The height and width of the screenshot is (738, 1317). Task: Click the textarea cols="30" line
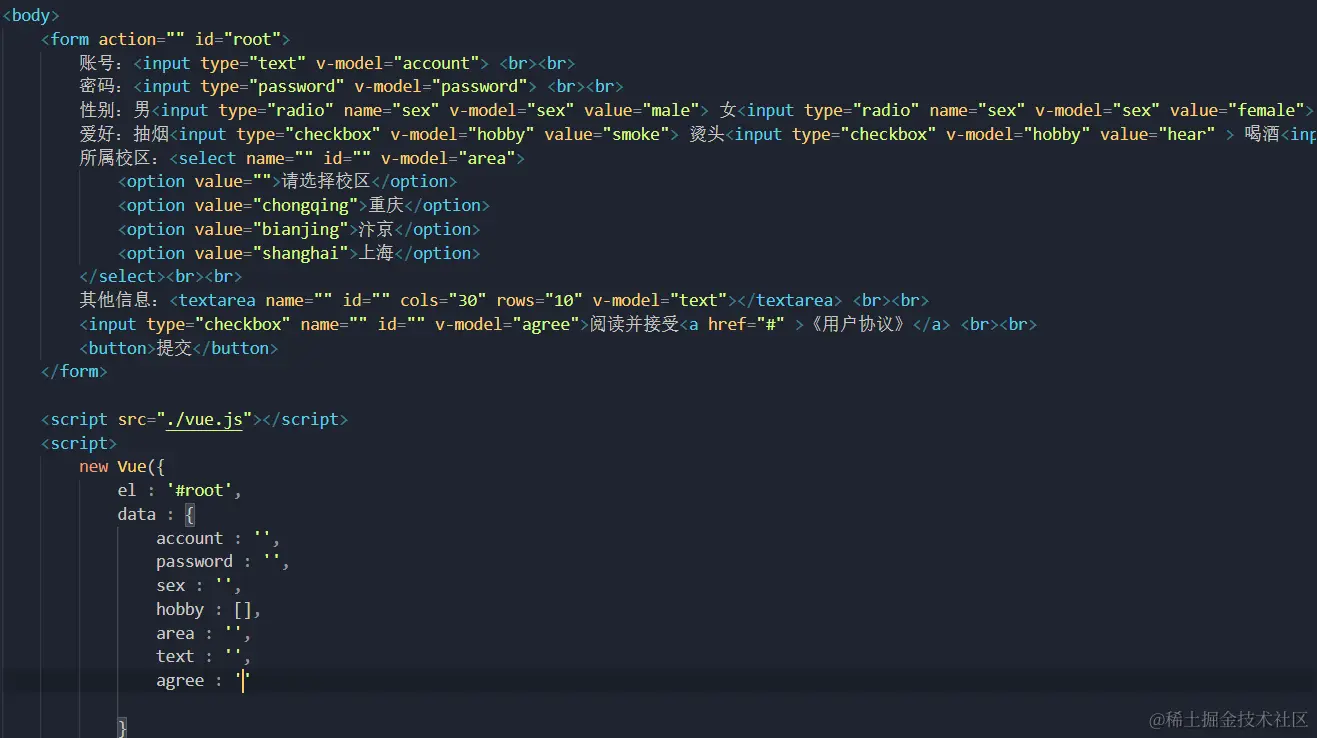click(505, 301)
